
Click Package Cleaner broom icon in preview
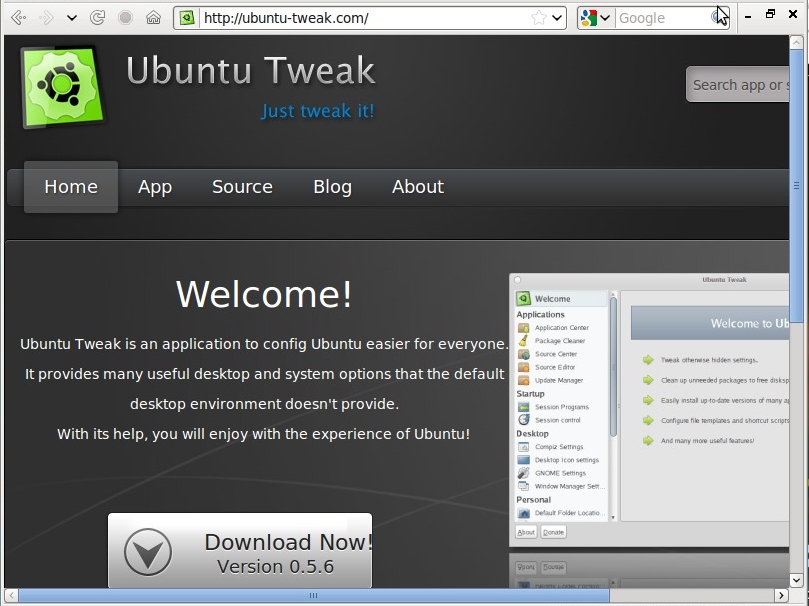[x=523, y=341]
